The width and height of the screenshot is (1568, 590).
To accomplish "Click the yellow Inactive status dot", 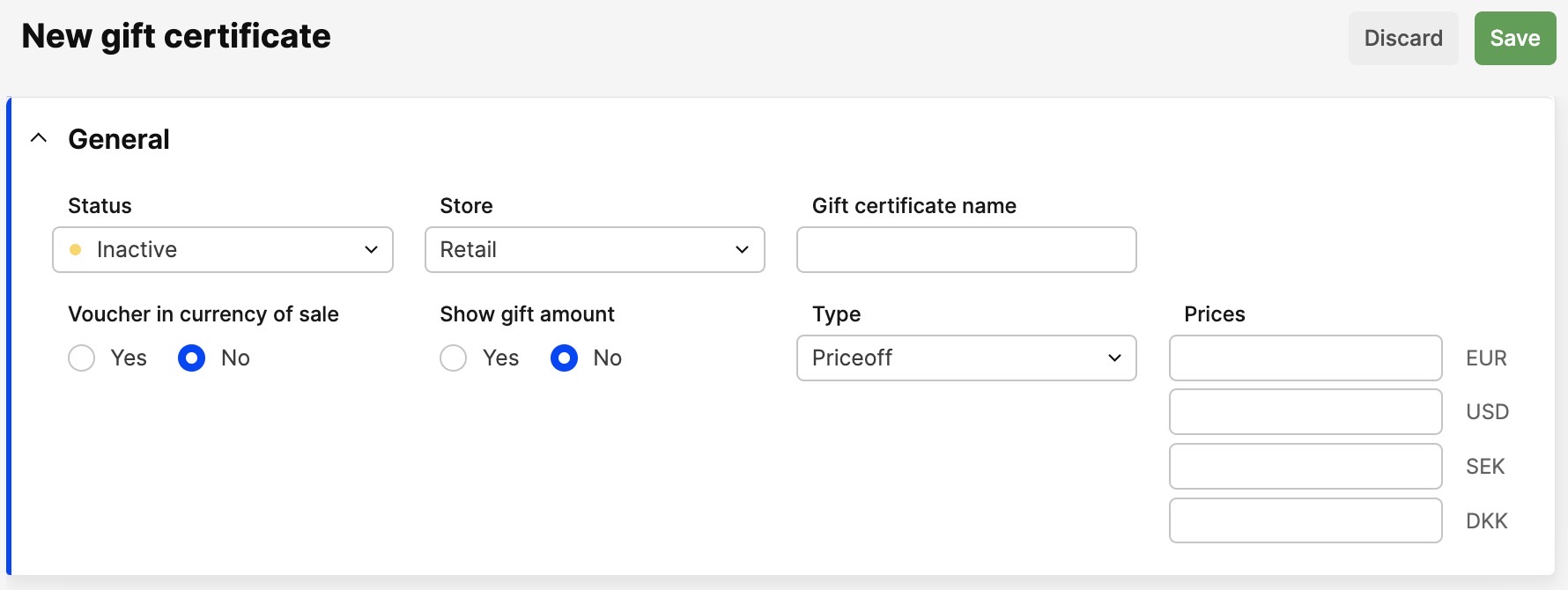I will [76, 250].
